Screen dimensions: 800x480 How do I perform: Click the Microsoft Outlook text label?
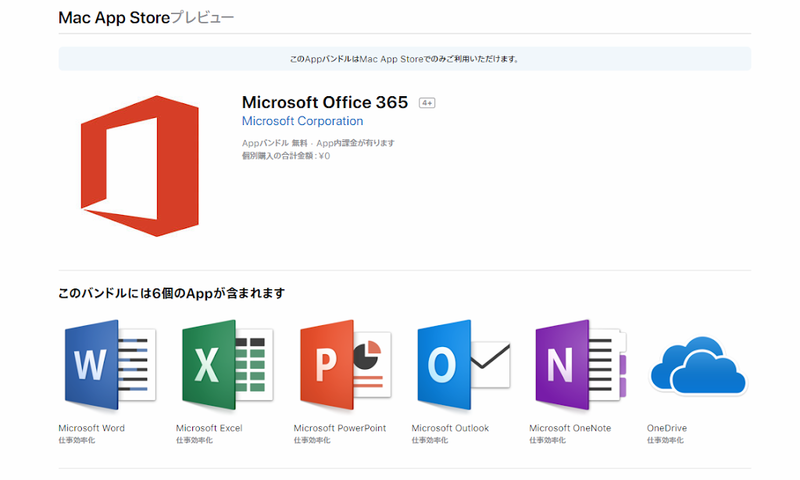[x=450, y=428]
